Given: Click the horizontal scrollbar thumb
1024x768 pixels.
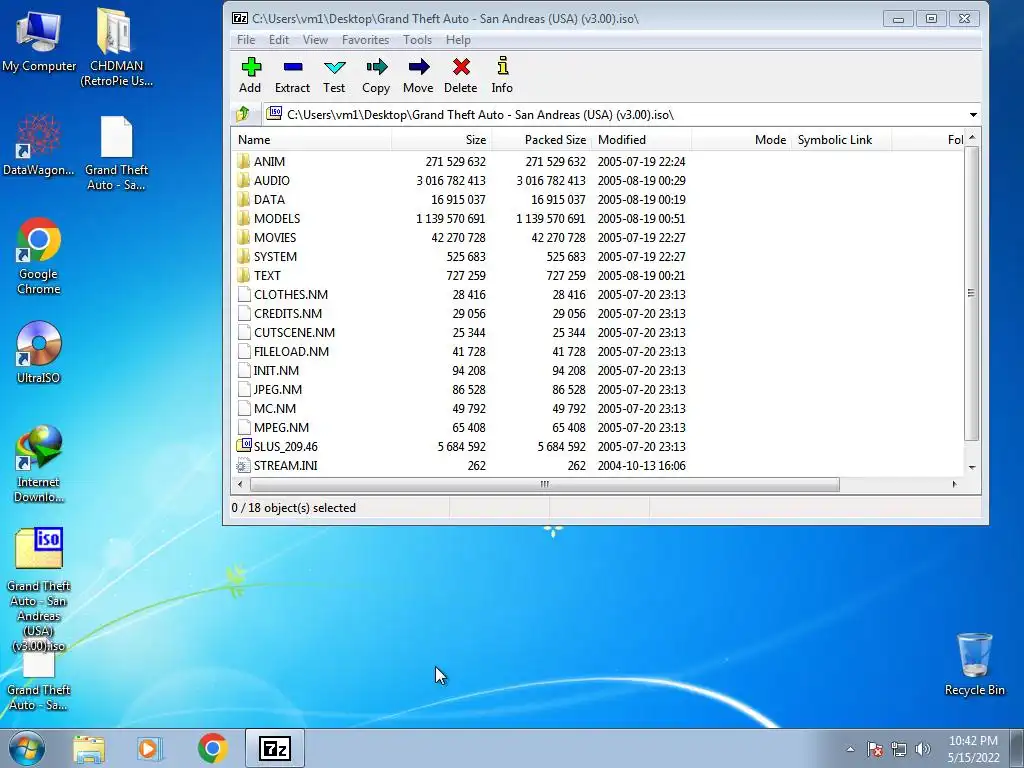Looking at the screenshot, I should click(545, 485).
